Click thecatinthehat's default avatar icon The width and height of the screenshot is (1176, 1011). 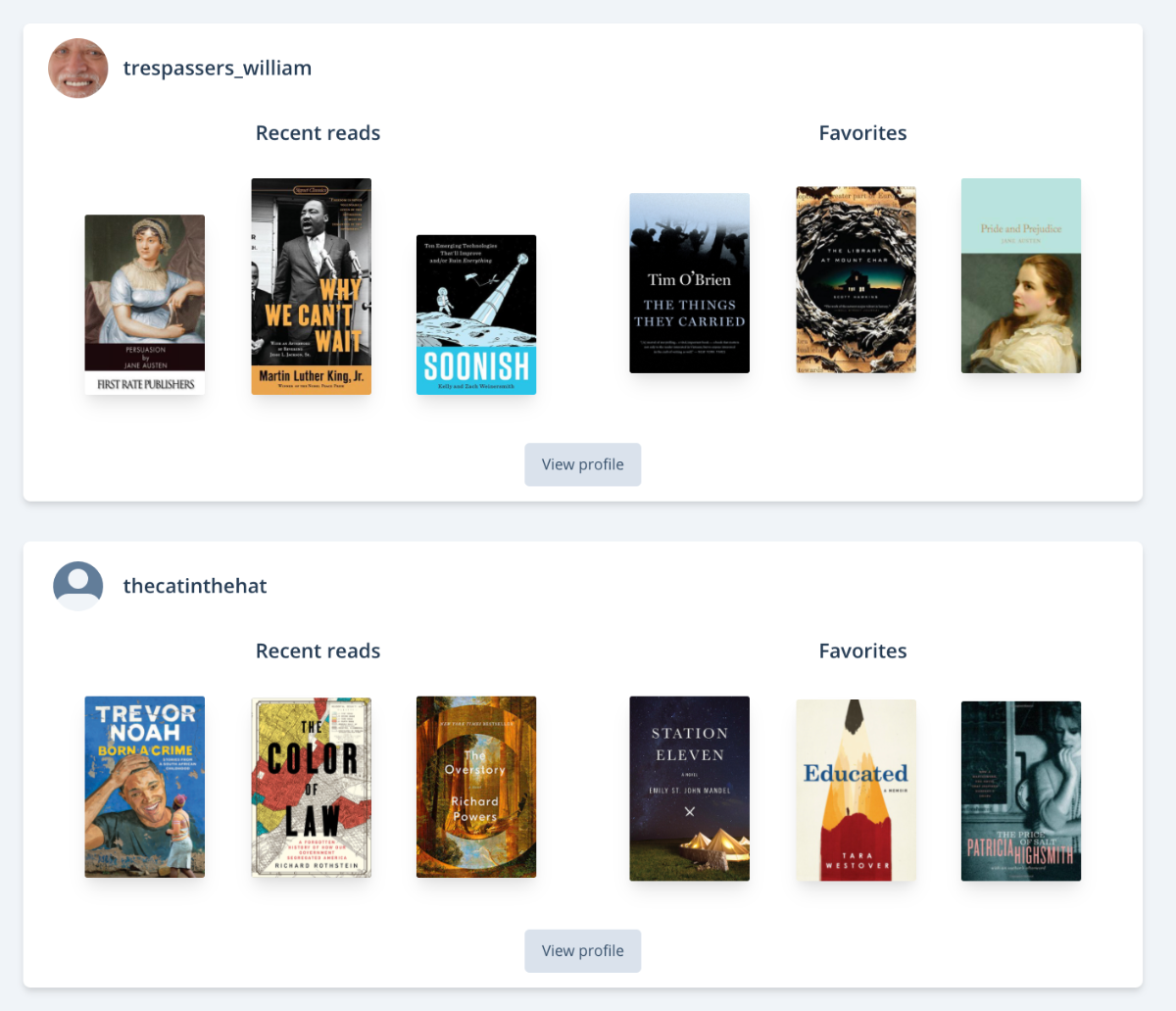(x=78, y=586)
